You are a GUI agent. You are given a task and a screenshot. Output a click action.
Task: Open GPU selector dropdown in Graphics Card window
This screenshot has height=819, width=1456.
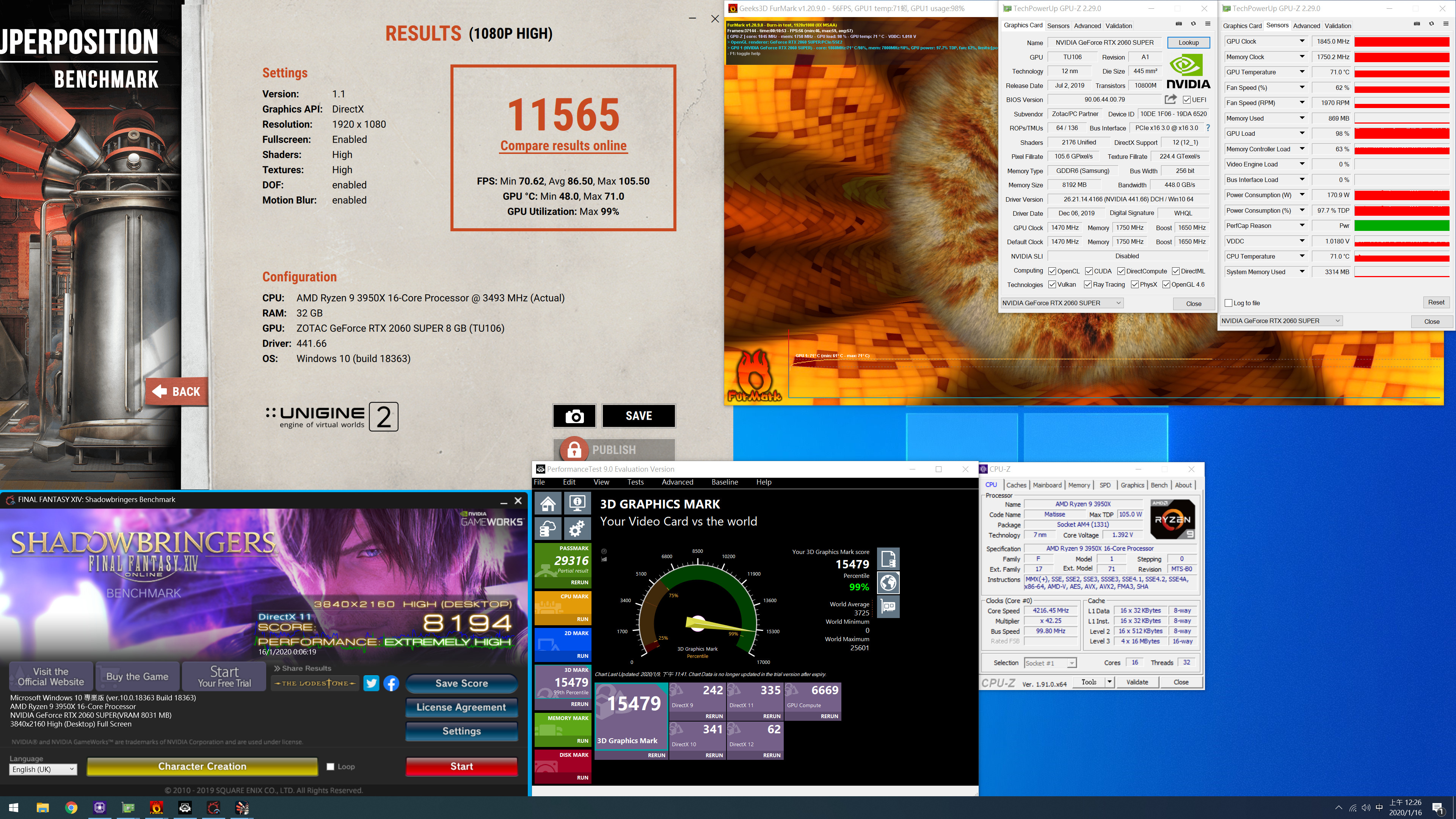1062,303
